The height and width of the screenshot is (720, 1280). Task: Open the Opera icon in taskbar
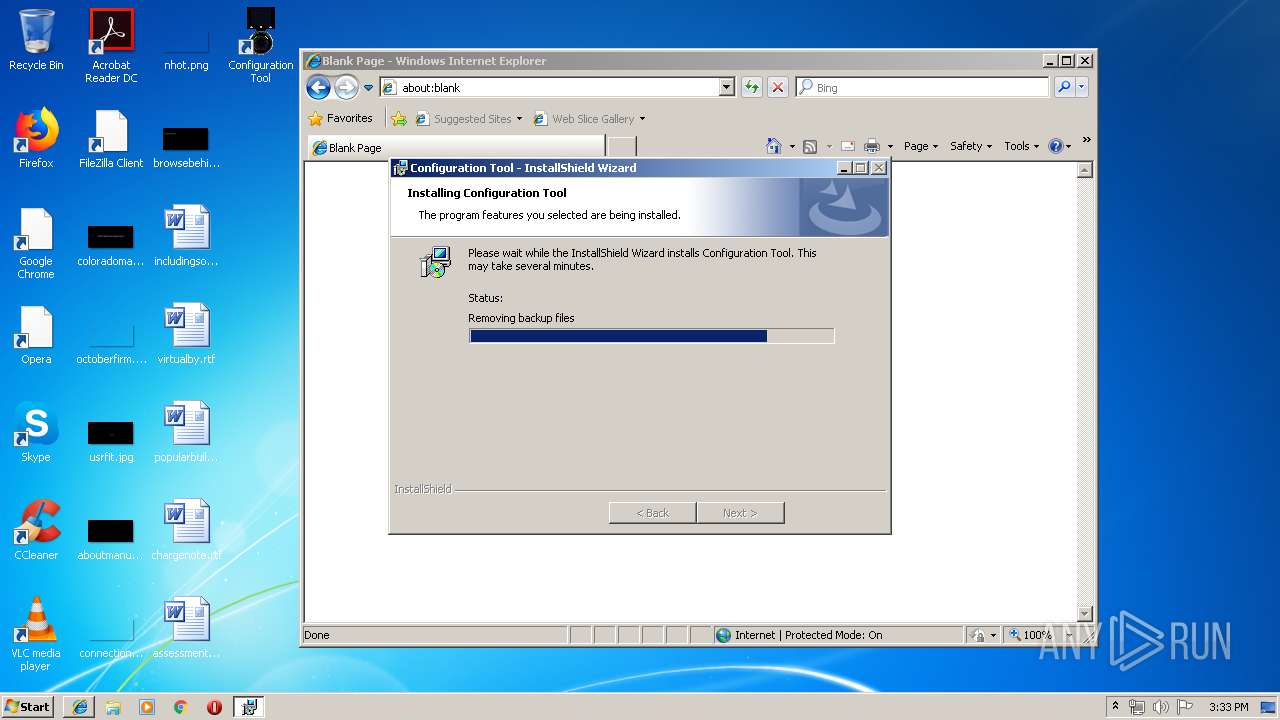tap(214, 707)
